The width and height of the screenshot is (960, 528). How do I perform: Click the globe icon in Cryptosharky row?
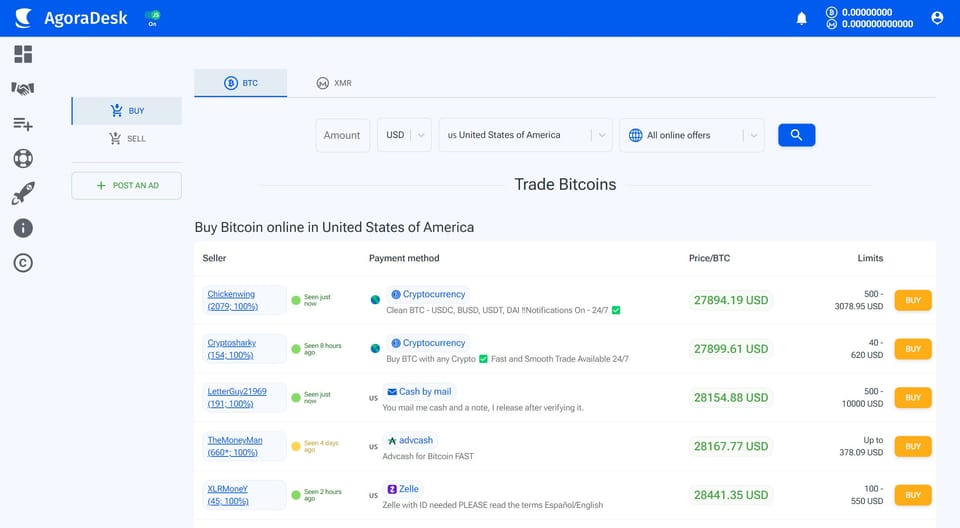[375, 349]
